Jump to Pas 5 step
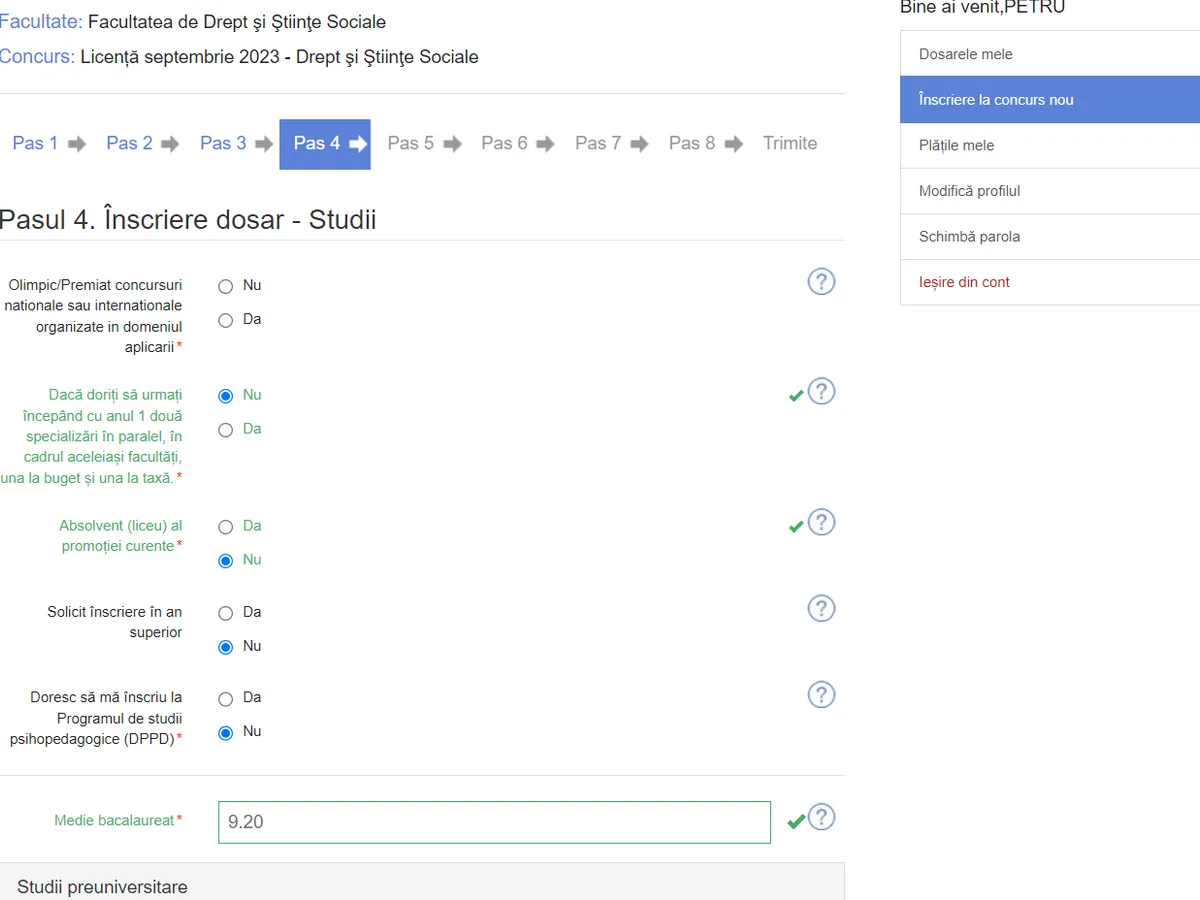The height and width of the screenshot is (900, 1200). coord(411,144)
